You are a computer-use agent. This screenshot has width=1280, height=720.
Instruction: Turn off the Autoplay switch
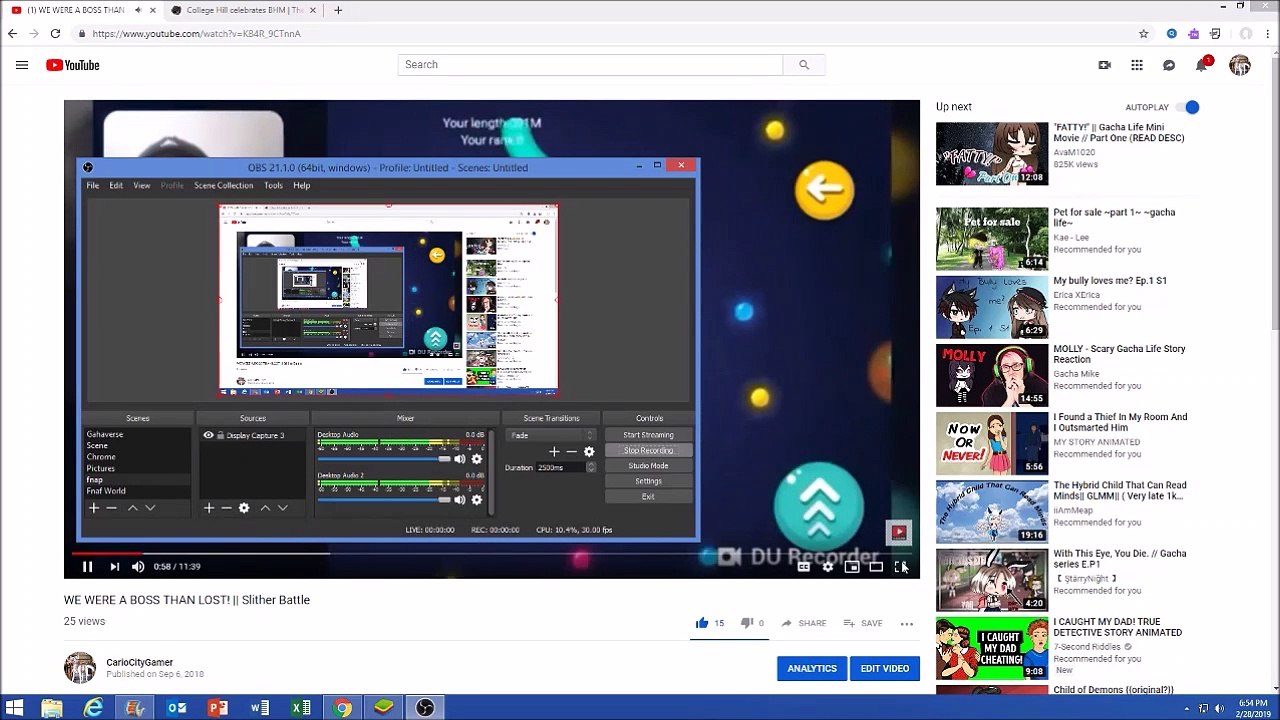(1188, 107)
